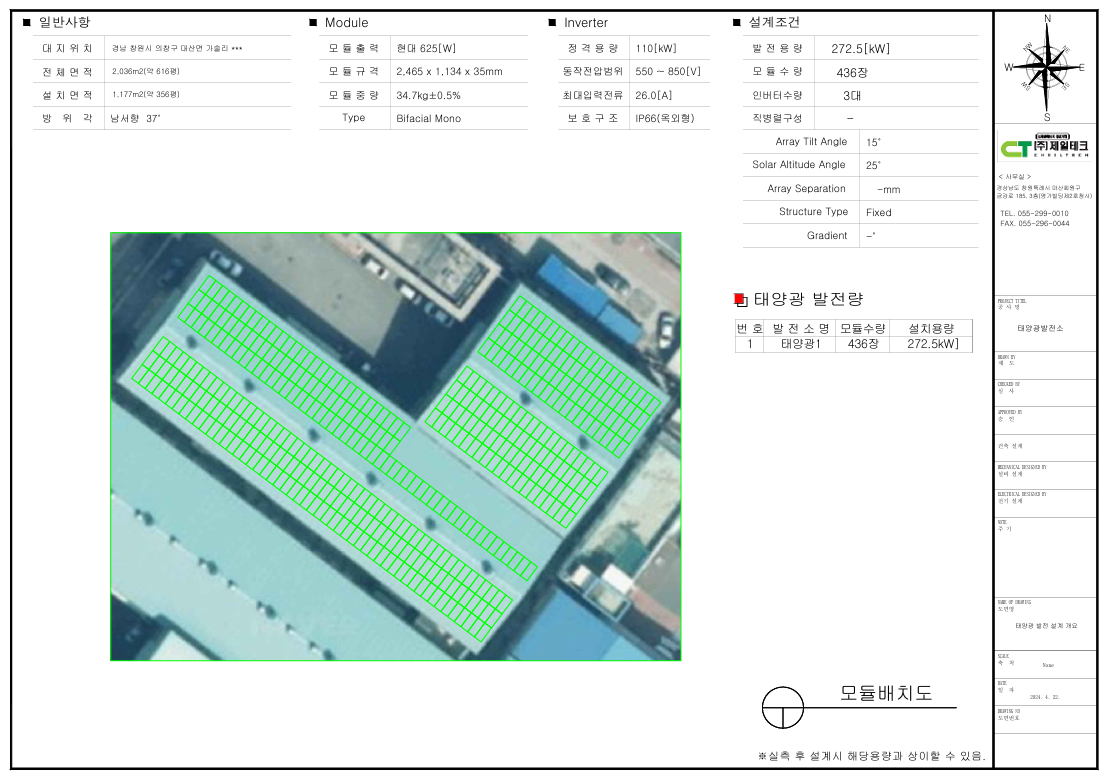Click the square bullet beside Module heading
The width and height of the screenshot is (1110, 778).
313,22
